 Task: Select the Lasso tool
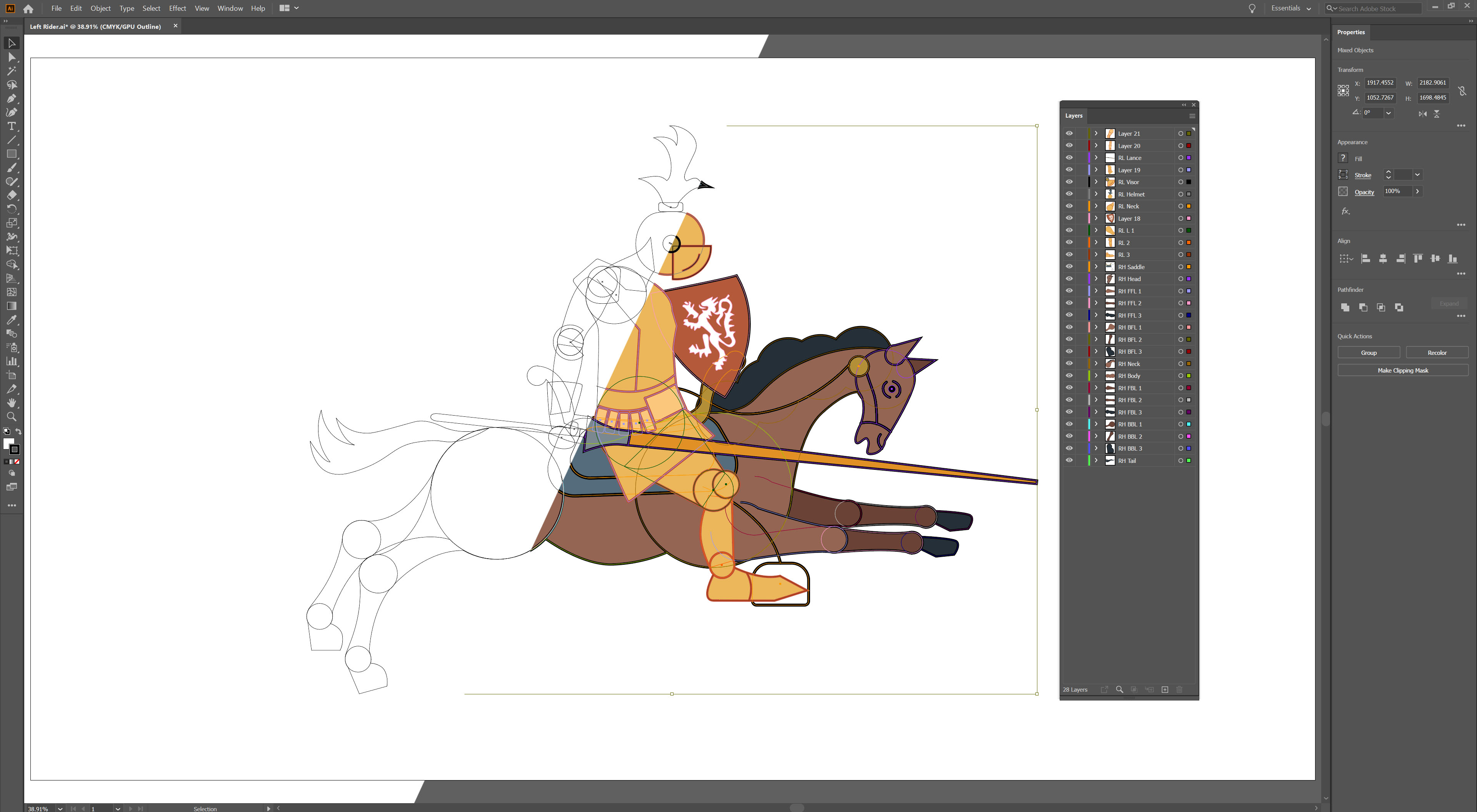pos(12,85)
